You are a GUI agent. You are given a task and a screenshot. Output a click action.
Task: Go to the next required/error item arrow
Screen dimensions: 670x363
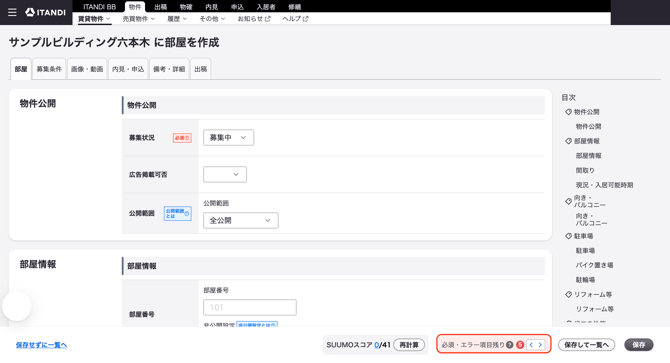[x=541, y=345]
